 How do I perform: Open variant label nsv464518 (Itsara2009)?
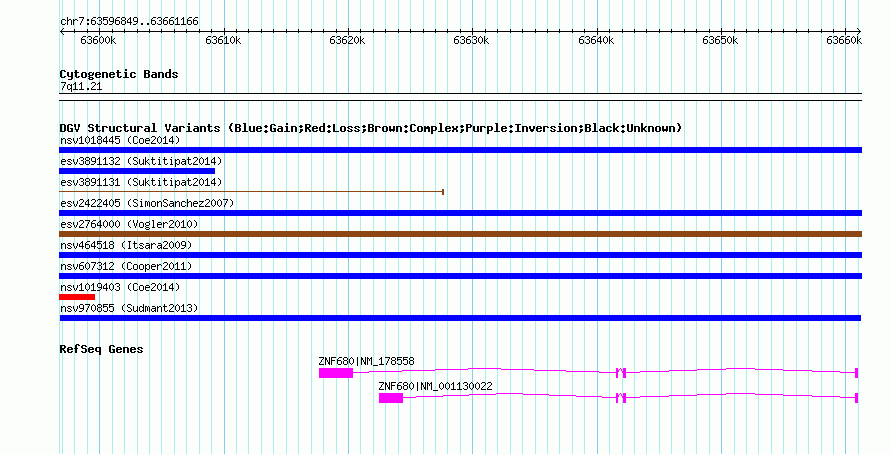click(x=126, y=245)
